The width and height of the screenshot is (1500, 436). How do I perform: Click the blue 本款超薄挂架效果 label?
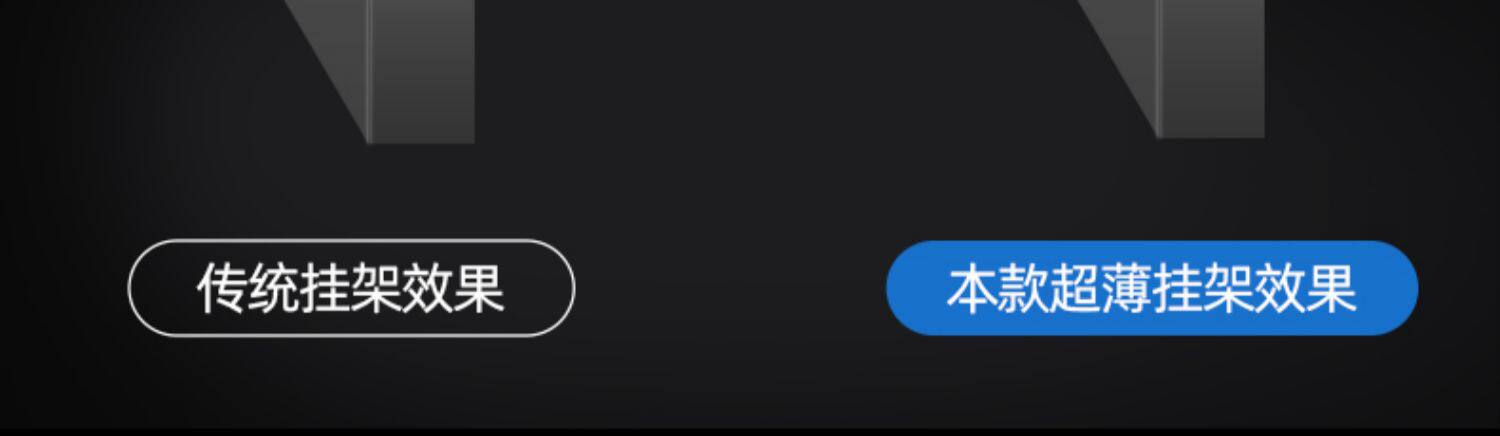point(1152,288)
